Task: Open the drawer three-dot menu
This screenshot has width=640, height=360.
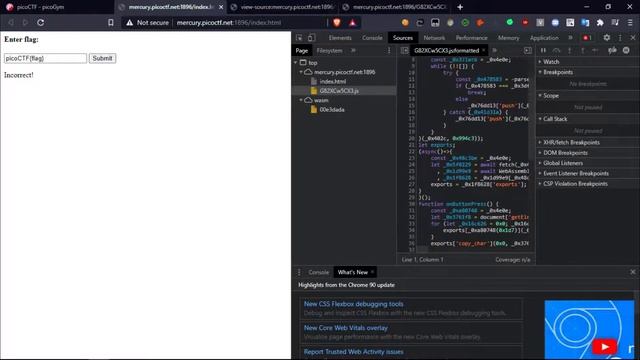Action: (299, 272)
